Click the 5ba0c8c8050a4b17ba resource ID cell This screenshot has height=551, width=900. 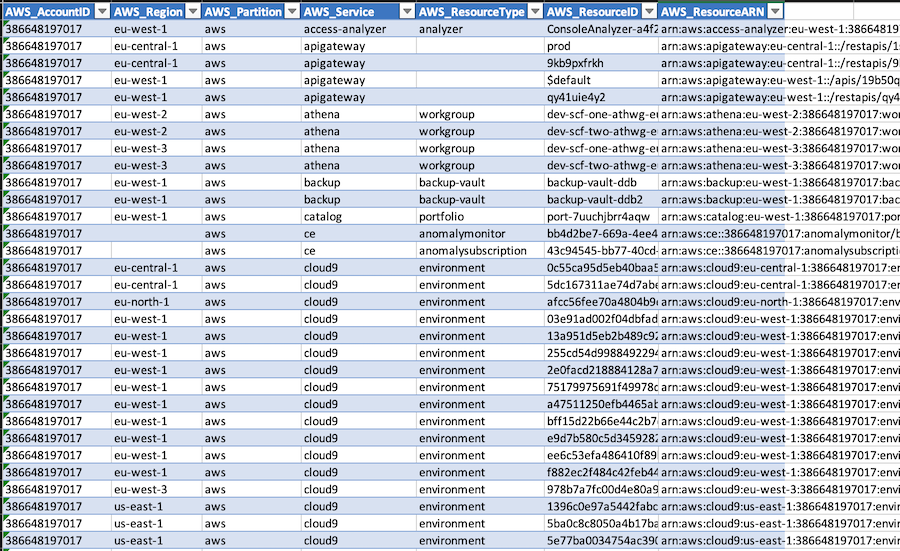coord(601,523)
